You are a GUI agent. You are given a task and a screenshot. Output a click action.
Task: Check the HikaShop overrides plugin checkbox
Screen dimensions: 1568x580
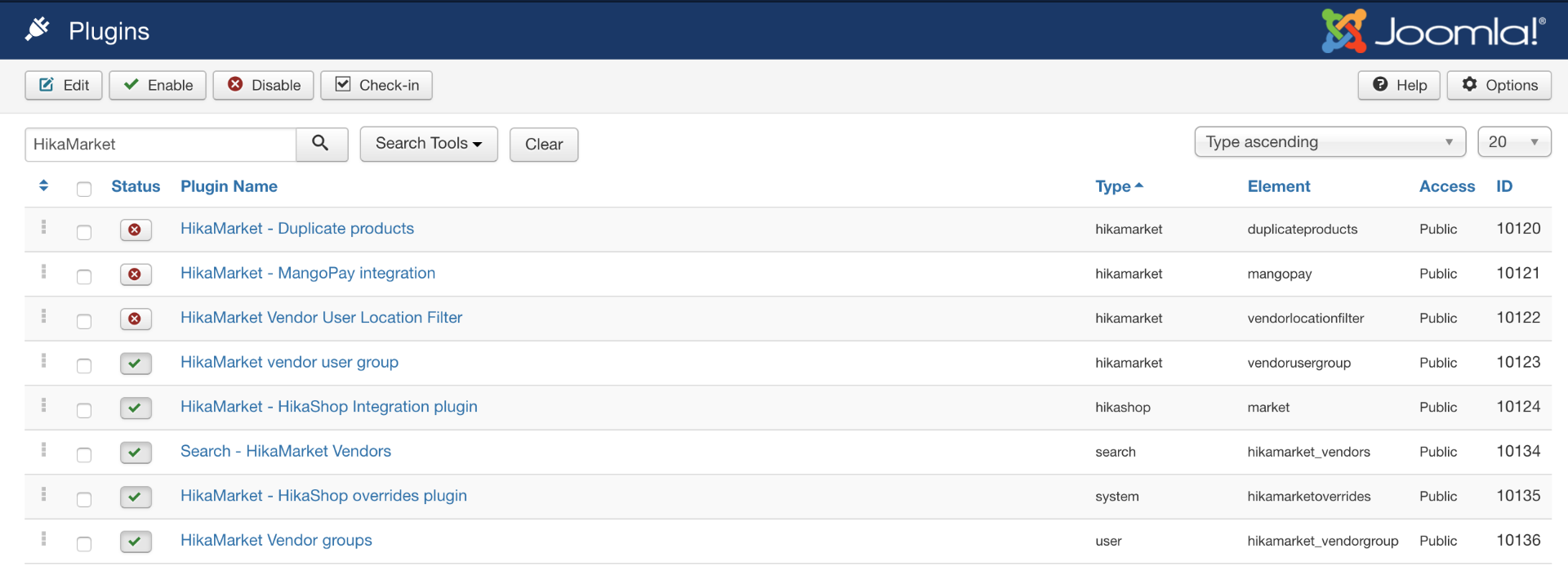(84, 499)
